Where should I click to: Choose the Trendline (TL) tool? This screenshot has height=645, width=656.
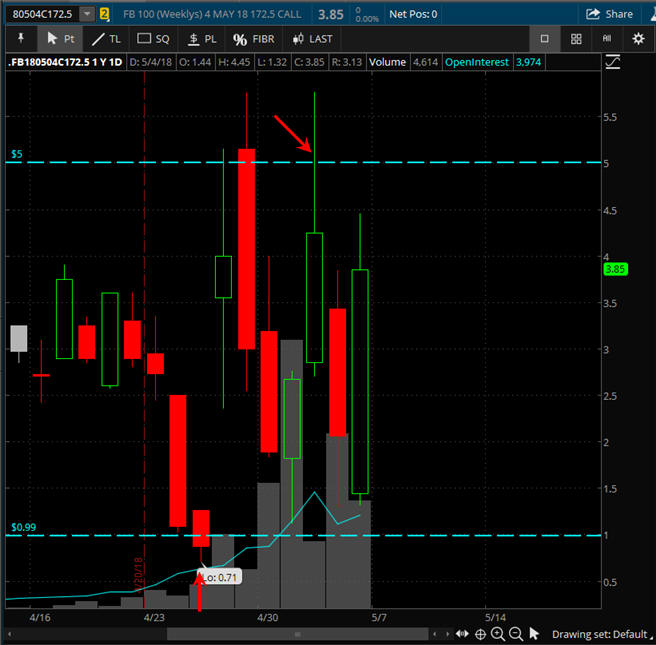(105, 39)
